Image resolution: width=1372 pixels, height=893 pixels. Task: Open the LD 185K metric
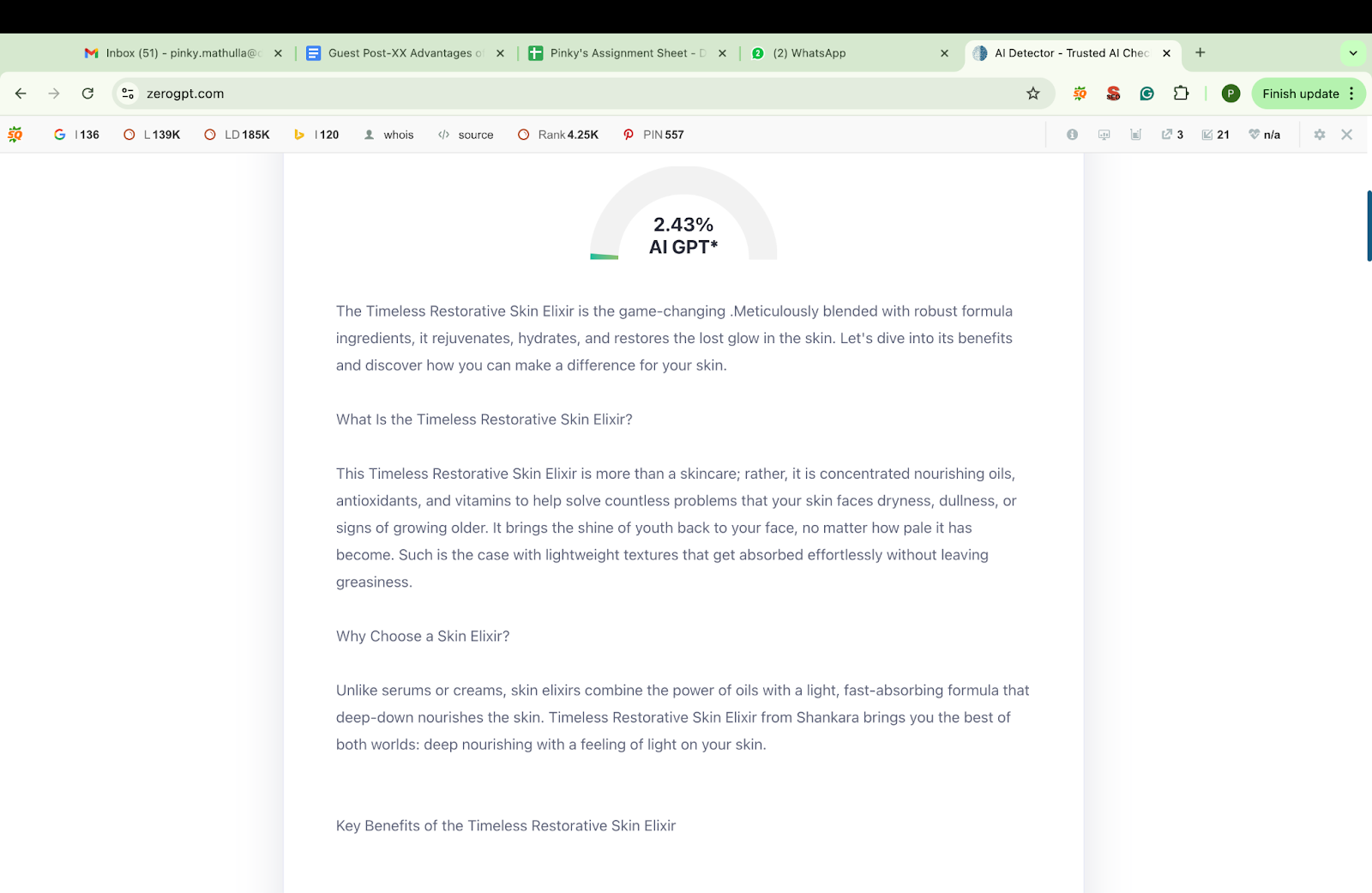(237, 135)
